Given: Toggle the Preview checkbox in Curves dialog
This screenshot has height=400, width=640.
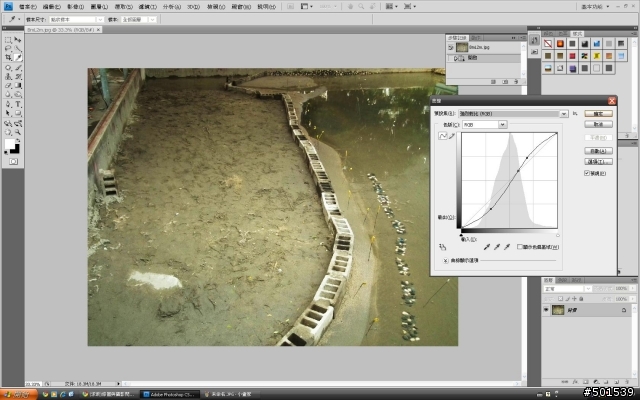Looking at the screenshot, I should point(587,173).
